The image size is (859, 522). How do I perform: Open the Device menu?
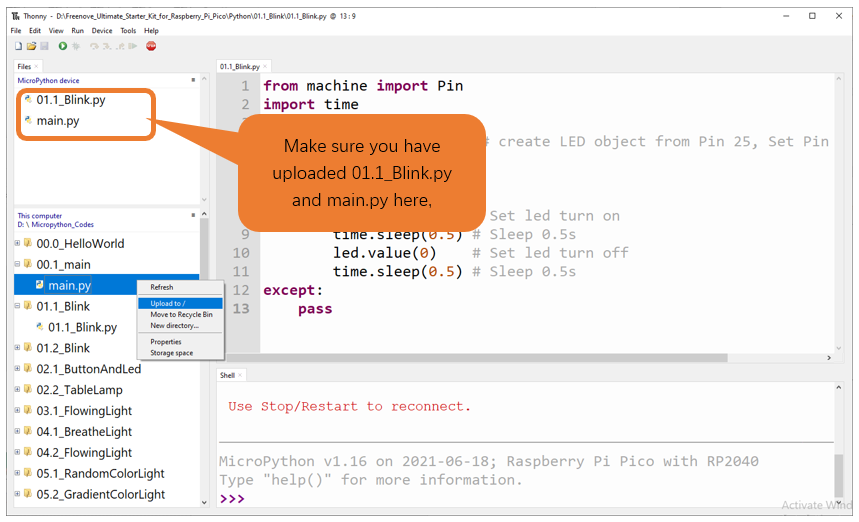pos(102,31)
